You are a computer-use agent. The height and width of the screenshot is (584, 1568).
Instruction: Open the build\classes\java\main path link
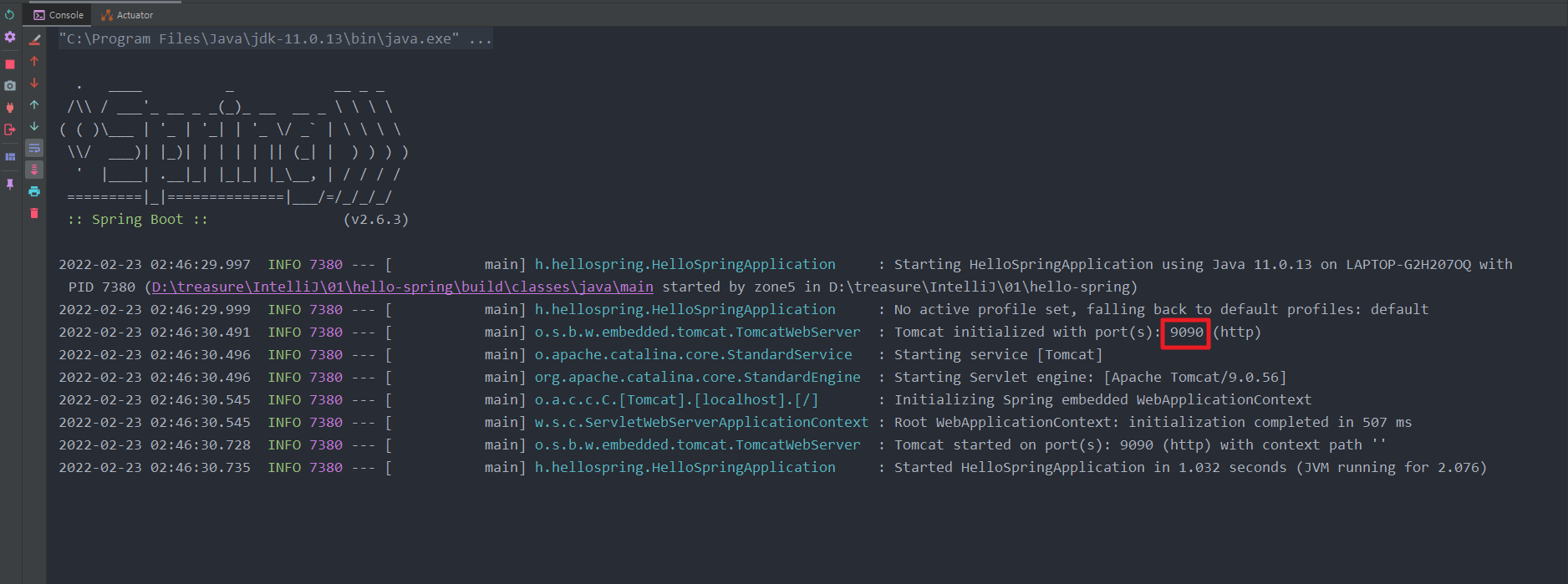[402, 287]
